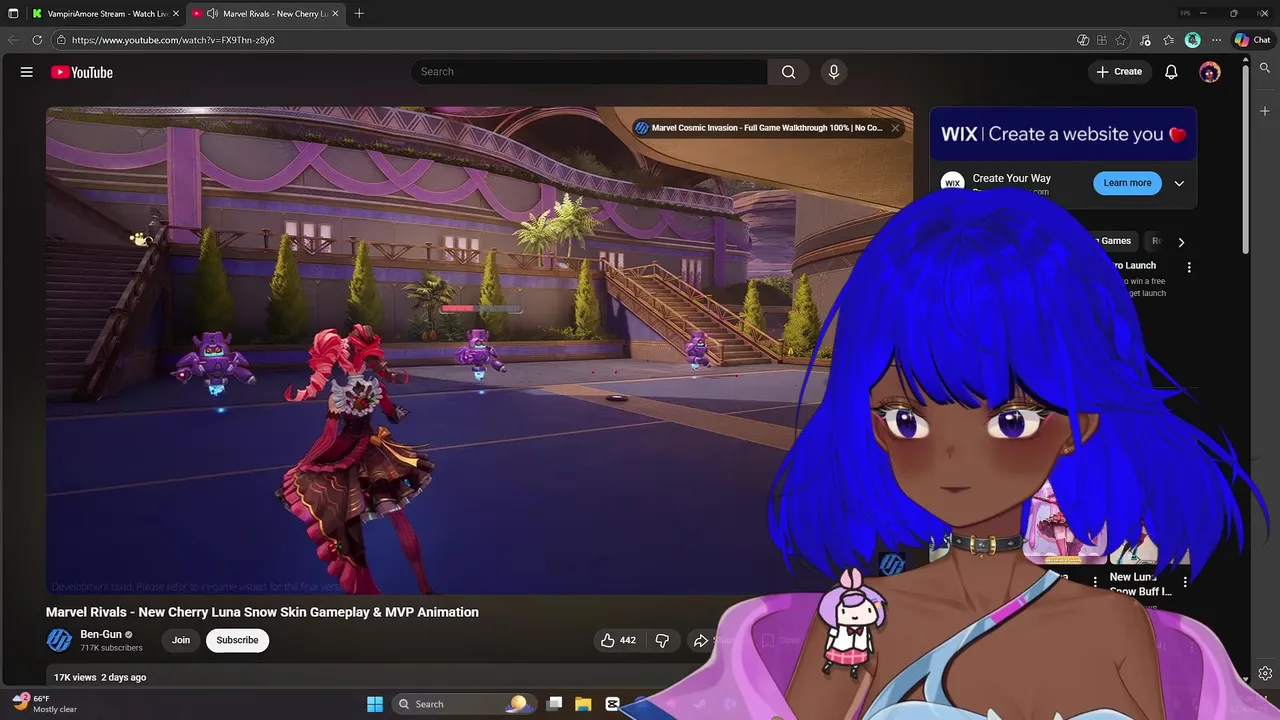Share the video via the arrow icon
1280x720 pixels.
(701, 640)
